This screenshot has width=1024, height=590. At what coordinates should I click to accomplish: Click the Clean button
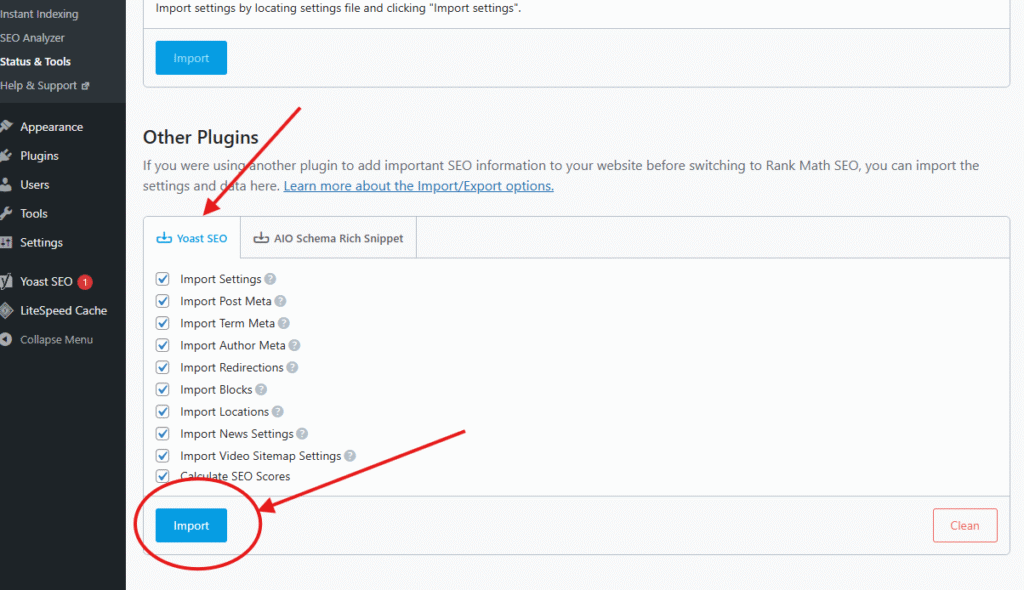965,525
